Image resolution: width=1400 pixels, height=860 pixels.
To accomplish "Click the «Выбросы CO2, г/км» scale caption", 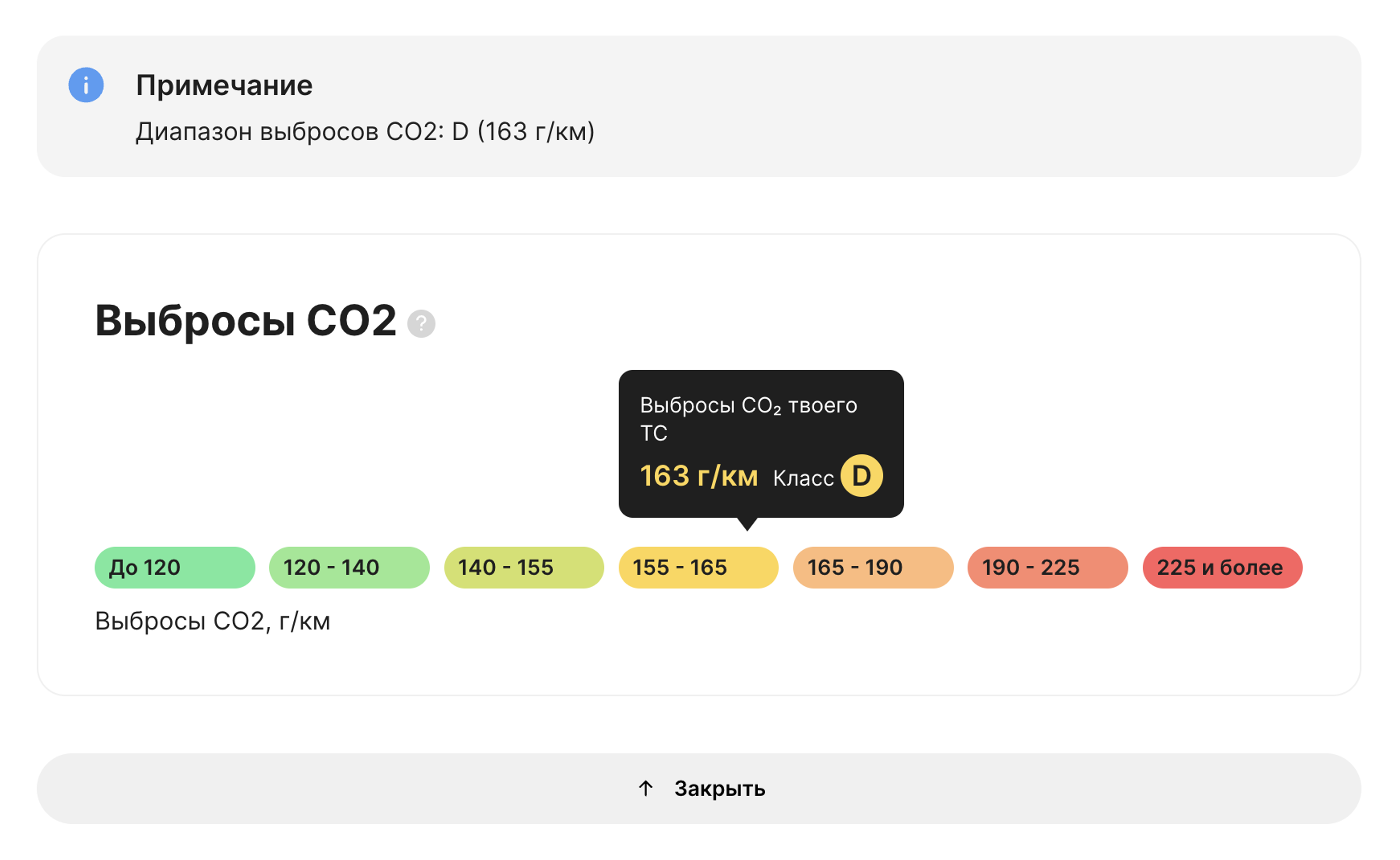I will [212, 621].
